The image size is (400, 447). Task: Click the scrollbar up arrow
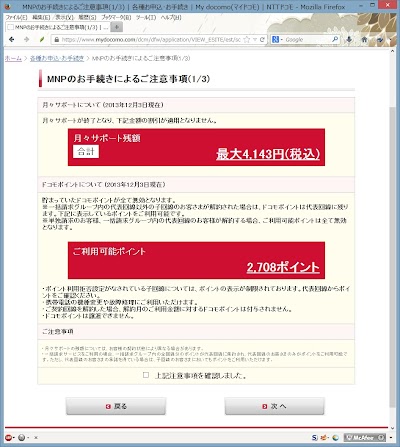[x=392, y=51]
